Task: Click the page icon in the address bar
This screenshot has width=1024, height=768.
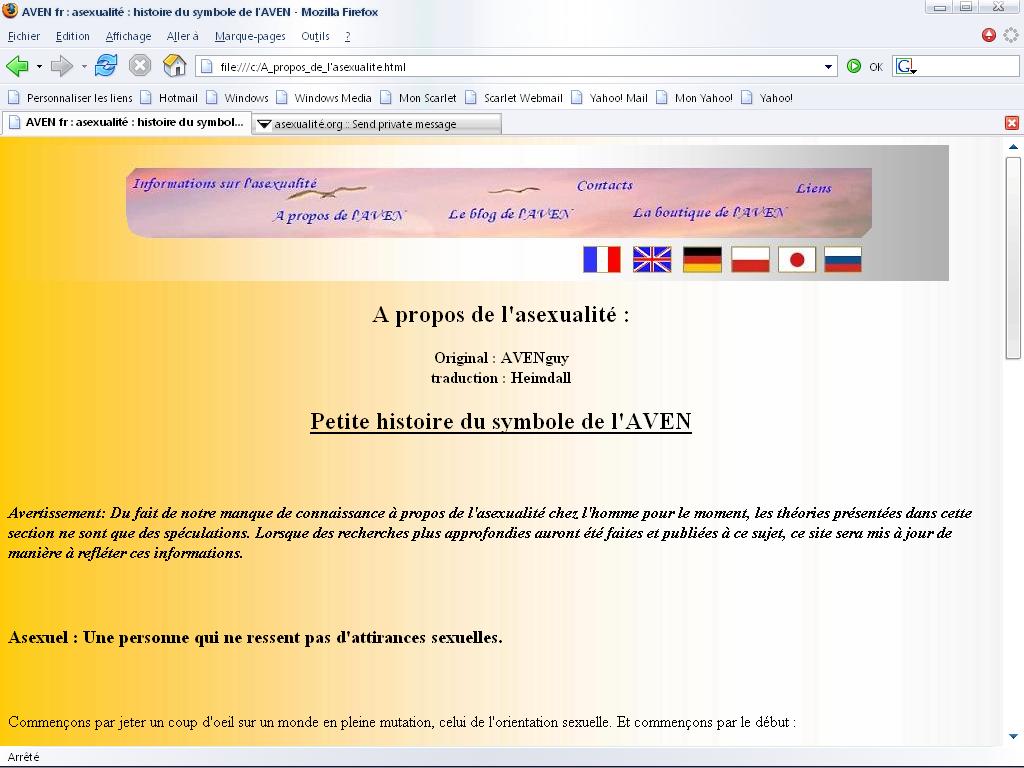Action: click(x=207, y=67)
